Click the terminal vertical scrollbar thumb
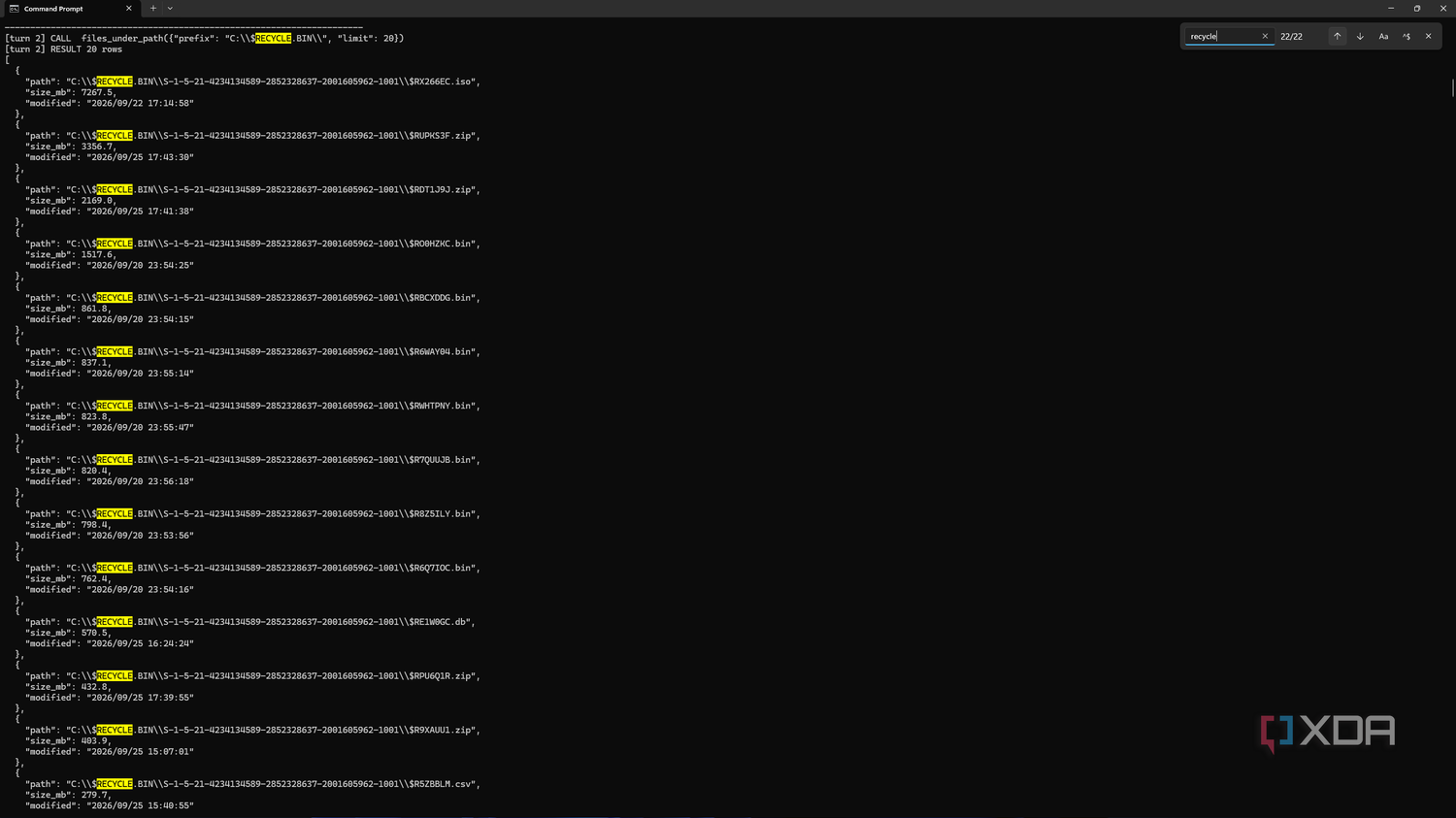The image size is (1456, 818). tap(1452, 88)
